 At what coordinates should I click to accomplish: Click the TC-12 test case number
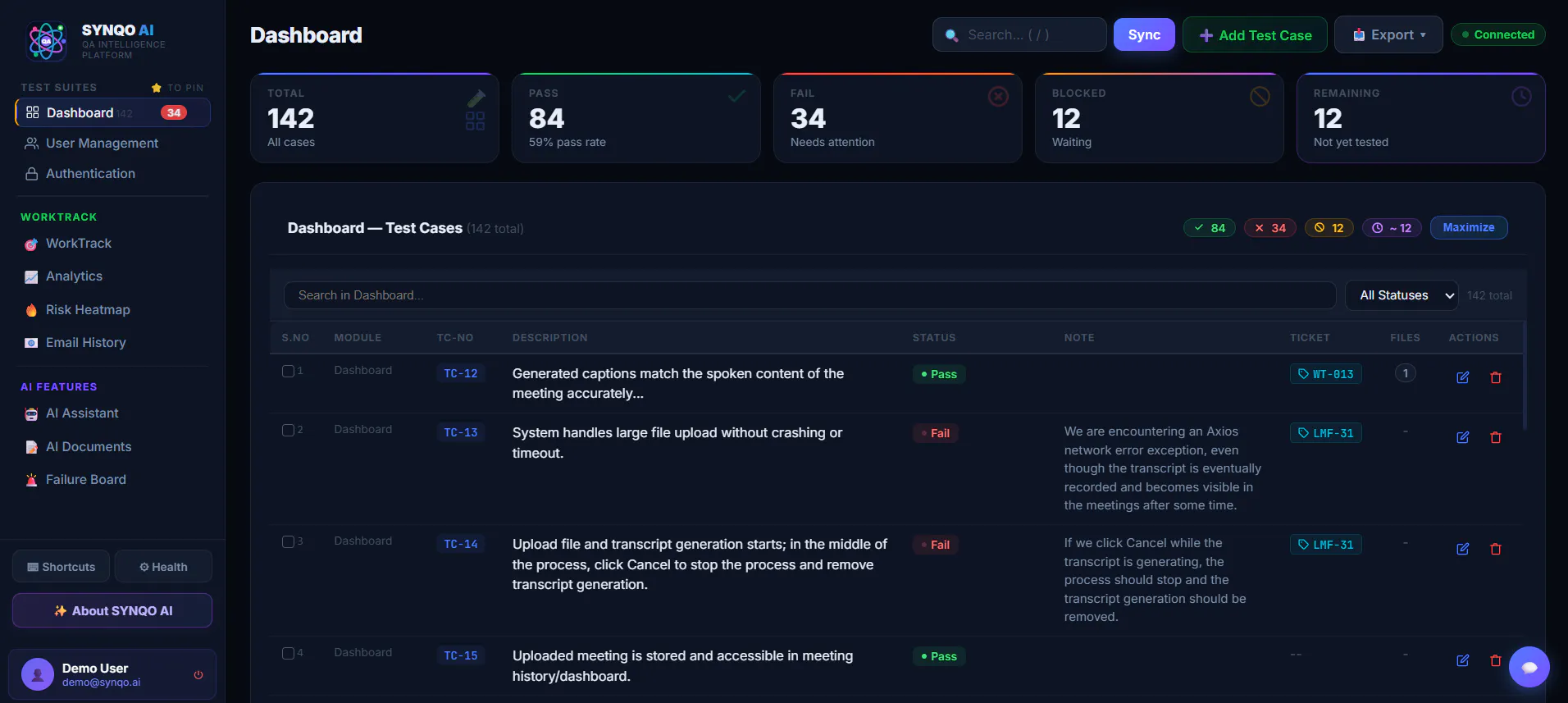tap(461, 373)
